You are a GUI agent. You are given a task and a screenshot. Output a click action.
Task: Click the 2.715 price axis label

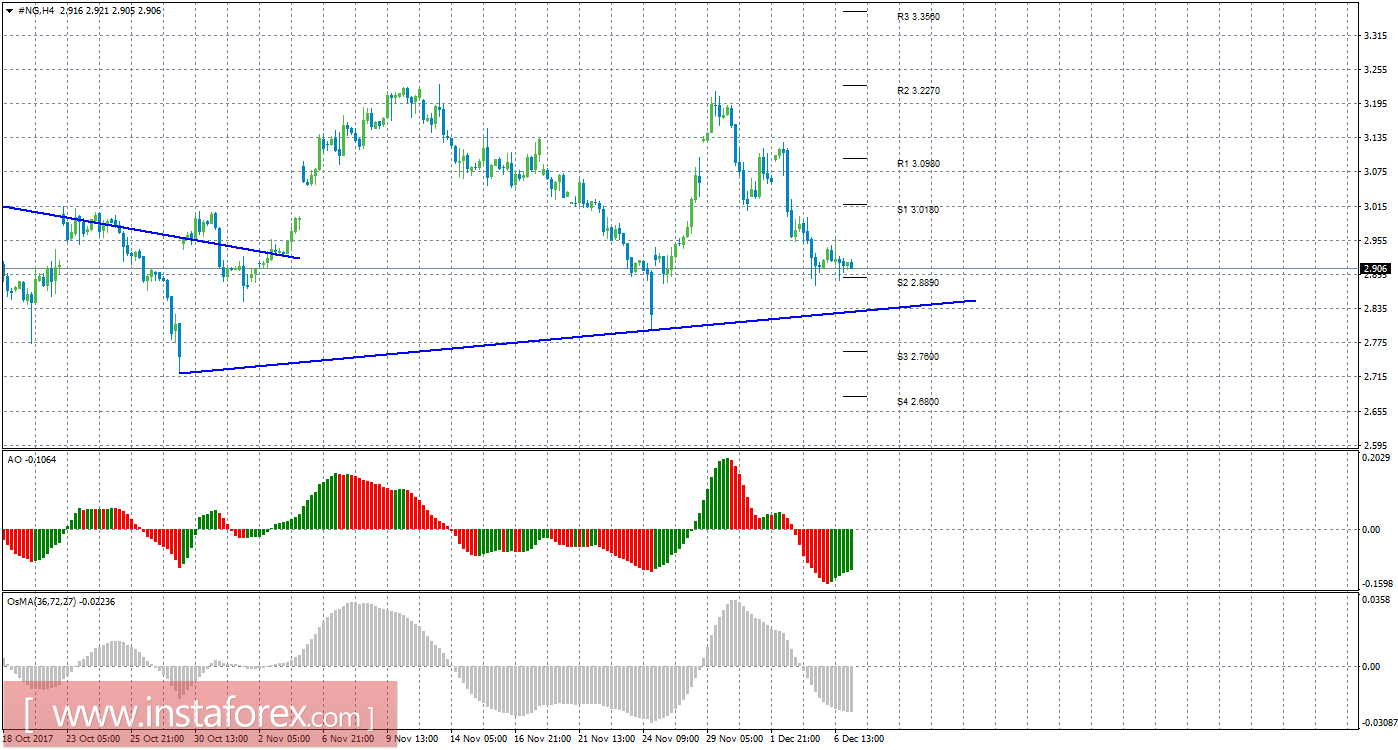pyautogui.click(x=1375, y=377)
